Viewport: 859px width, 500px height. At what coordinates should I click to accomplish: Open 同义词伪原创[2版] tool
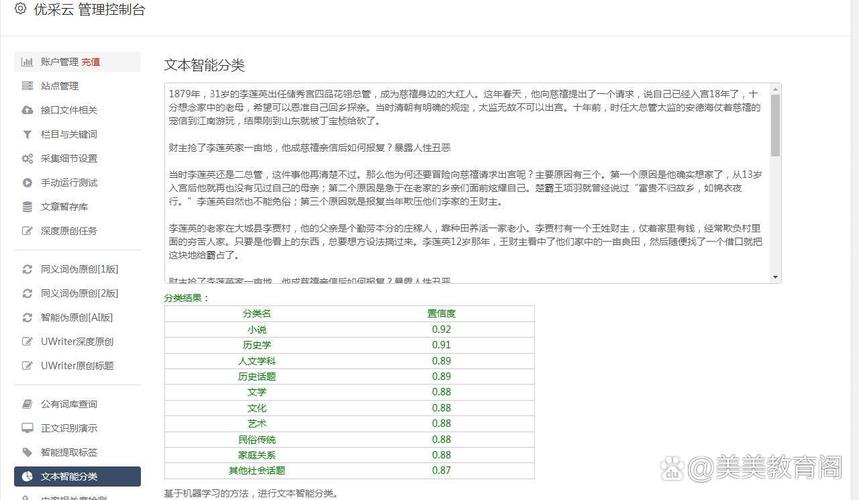click(77, 293)
